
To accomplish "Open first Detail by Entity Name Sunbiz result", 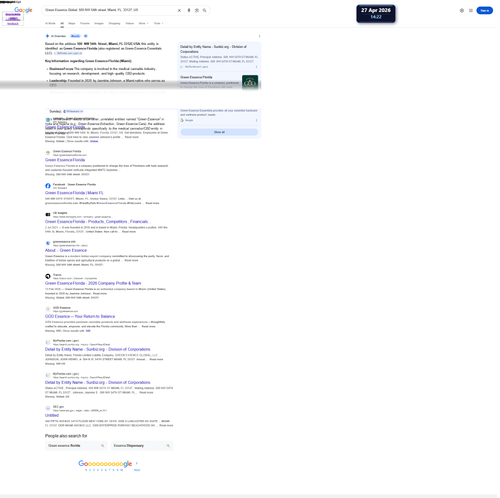I will click(98, 349).
